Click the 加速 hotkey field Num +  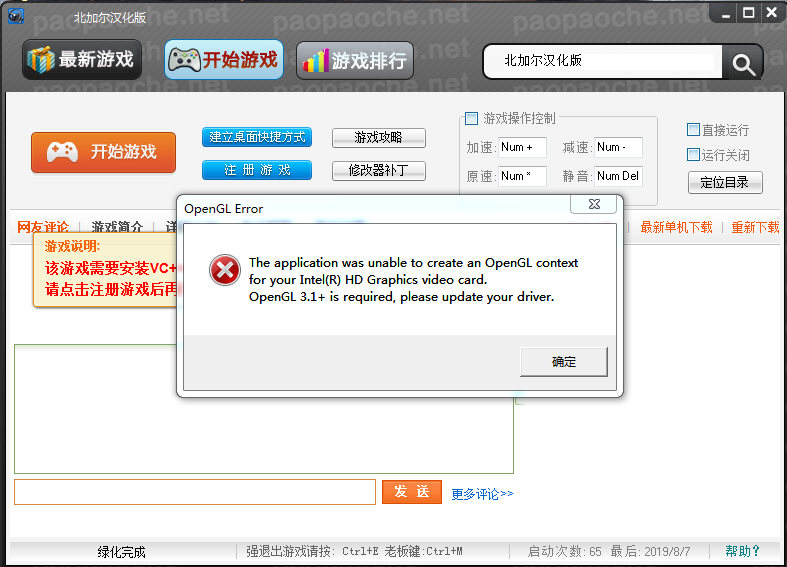click(x=522, y=148)
